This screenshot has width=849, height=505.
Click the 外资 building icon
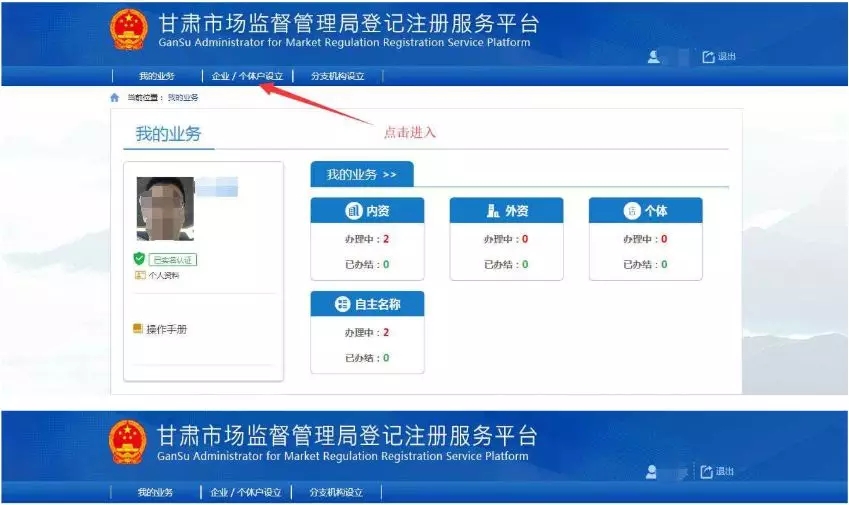point(493,211)
